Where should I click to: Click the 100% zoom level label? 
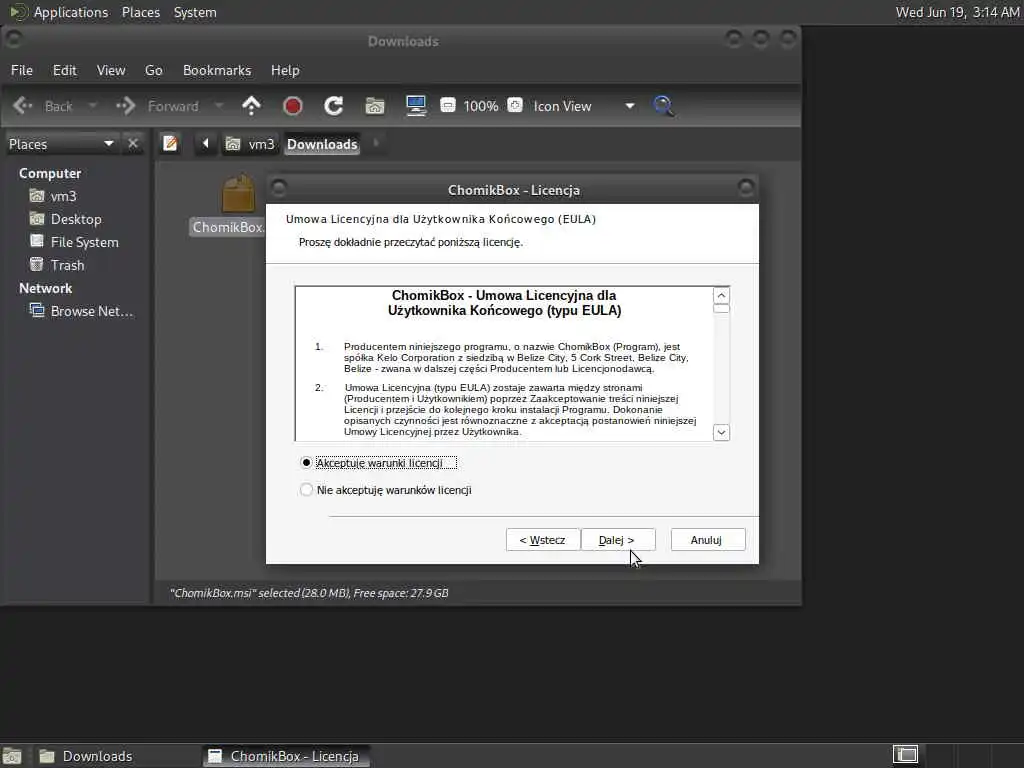click(x=481, y=106)
